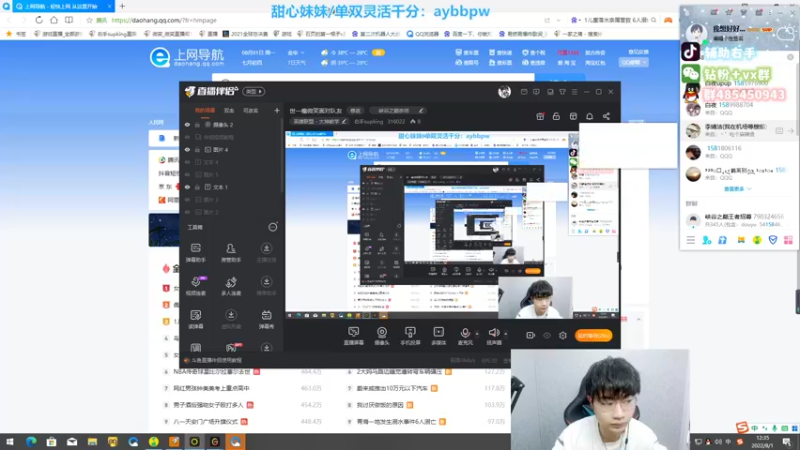Open the Windows Start menu

[10, 442]
